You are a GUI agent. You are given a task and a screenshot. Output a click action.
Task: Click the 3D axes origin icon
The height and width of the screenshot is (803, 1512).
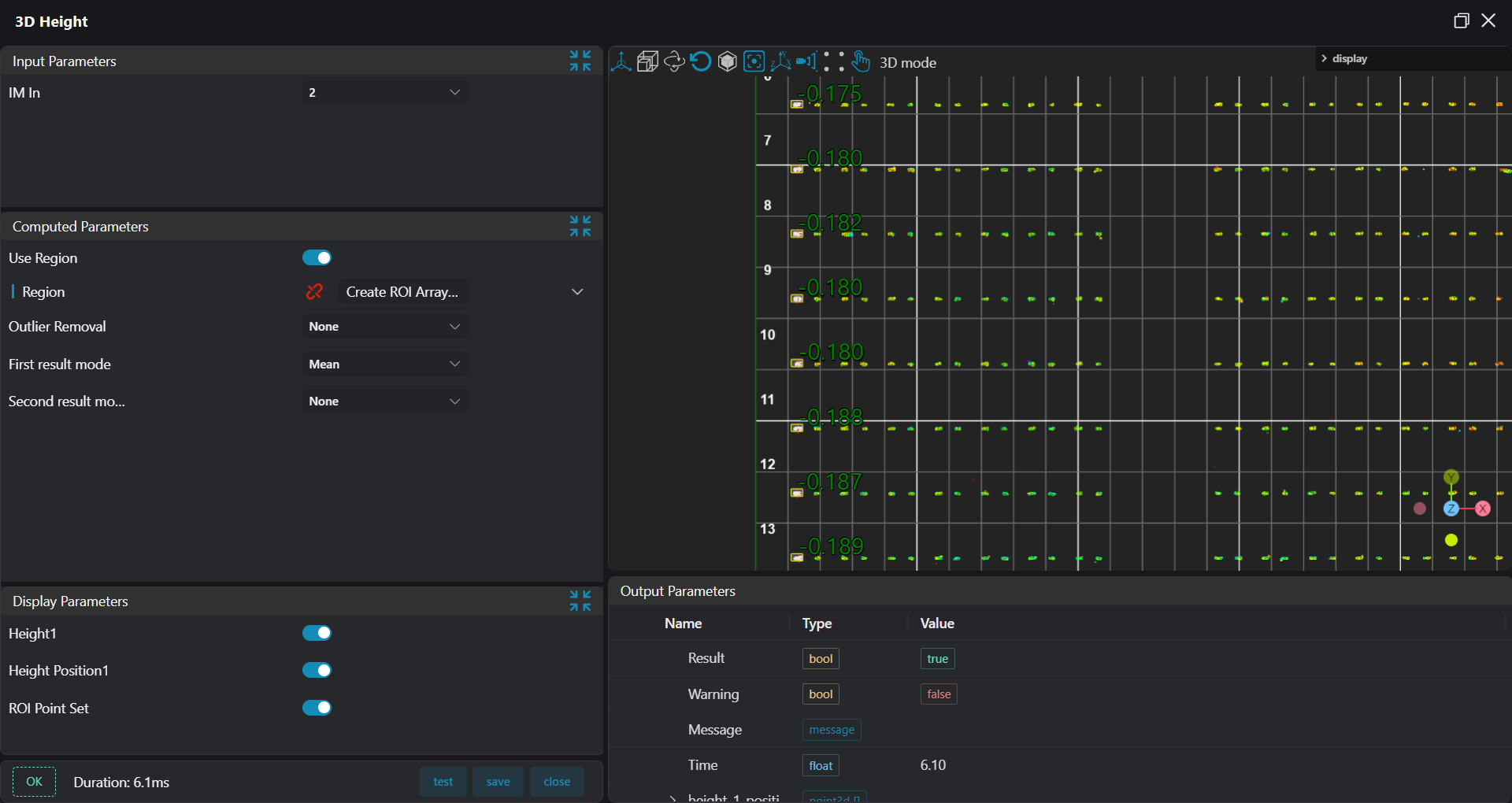click(x=621, y=61)
